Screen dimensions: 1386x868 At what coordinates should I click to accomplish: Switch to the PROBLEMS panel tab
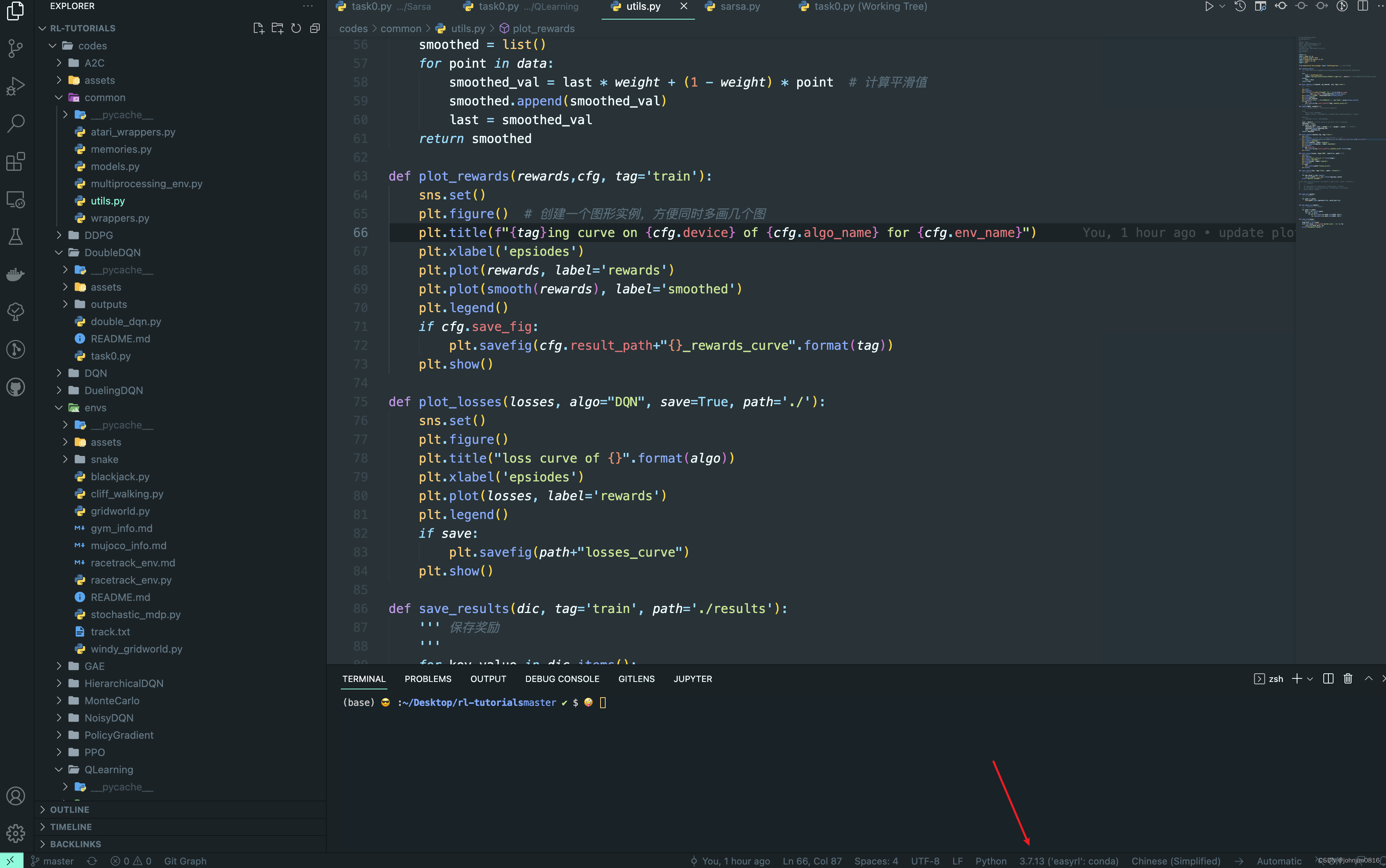click(x=428, y=678)
